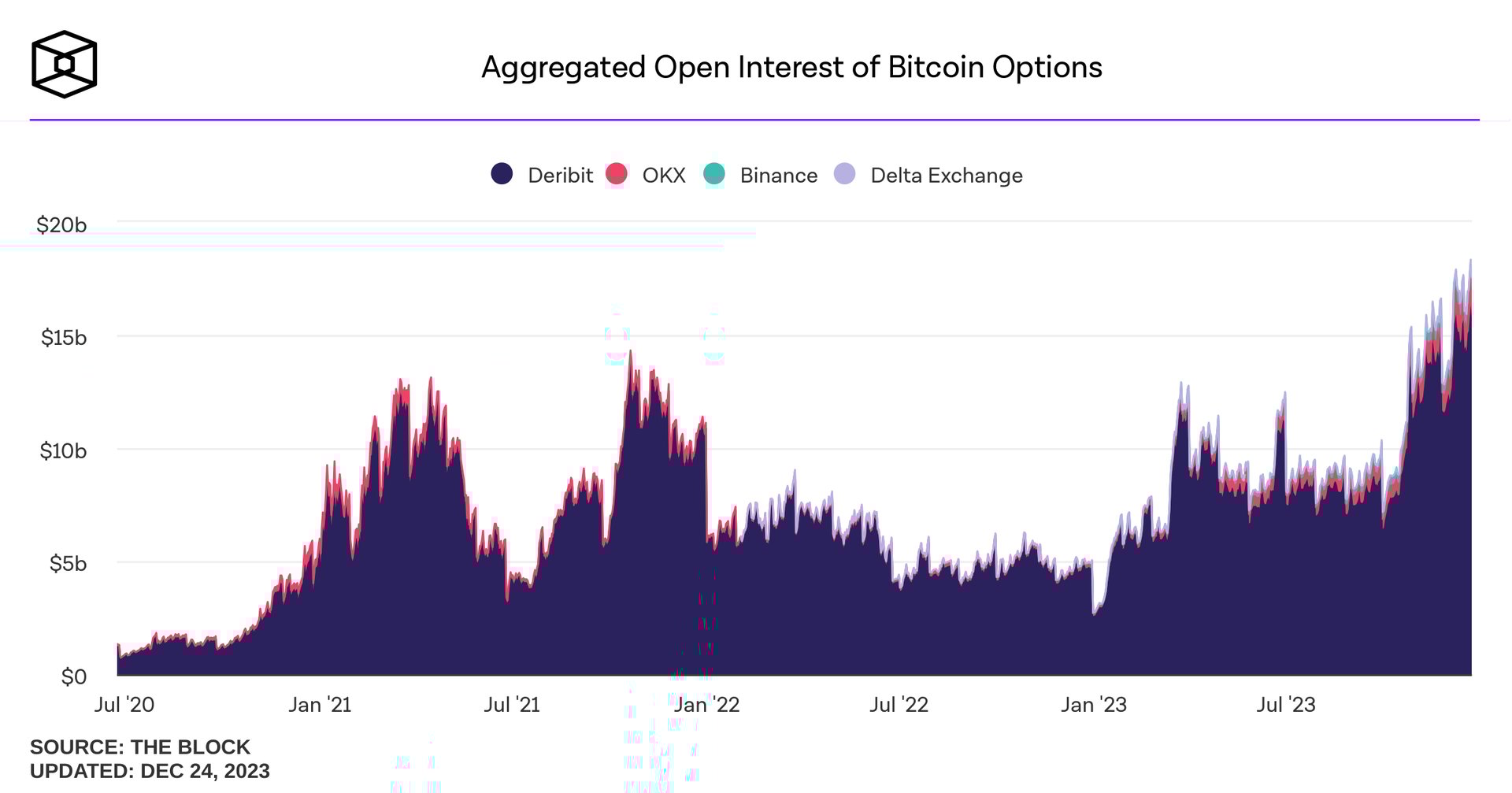Select the Jul '22 x-axis marker
This screenshot has width=1512, height=793.
click(899, 704)
